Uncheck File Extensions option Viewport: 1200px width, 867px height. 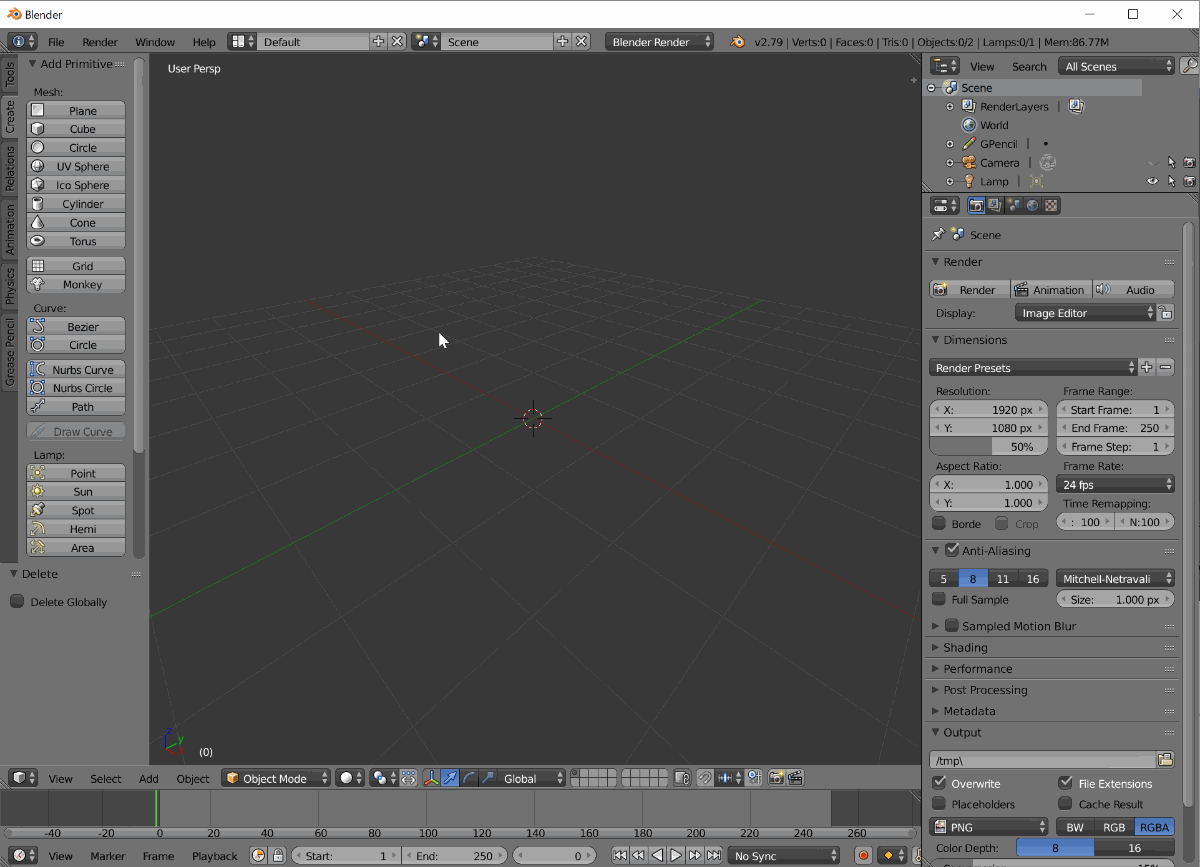point(1065,783)
